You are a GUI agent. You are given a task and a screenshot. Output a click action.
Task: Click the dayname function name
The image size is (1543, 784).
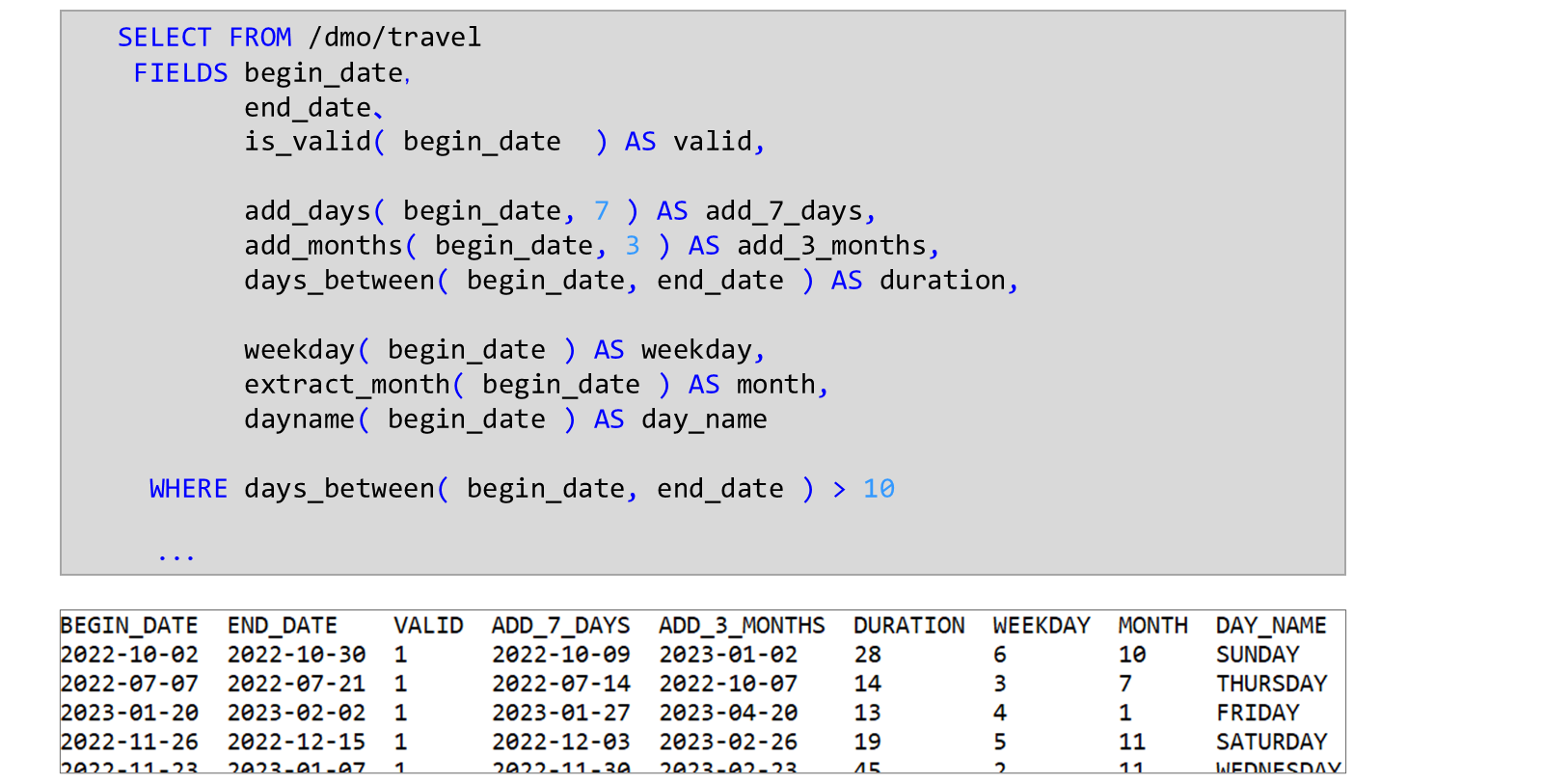pos(299,419)
